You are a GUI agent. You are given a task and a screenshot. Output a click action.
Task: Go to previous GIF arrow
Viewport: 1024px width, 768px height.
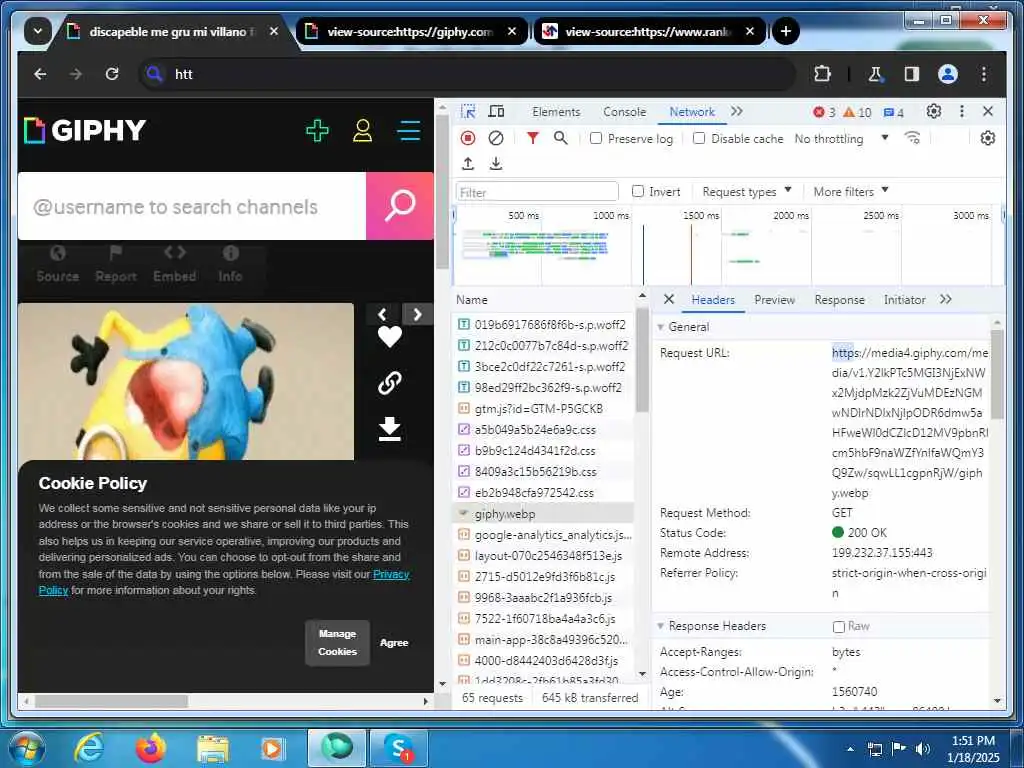(383, 315)
